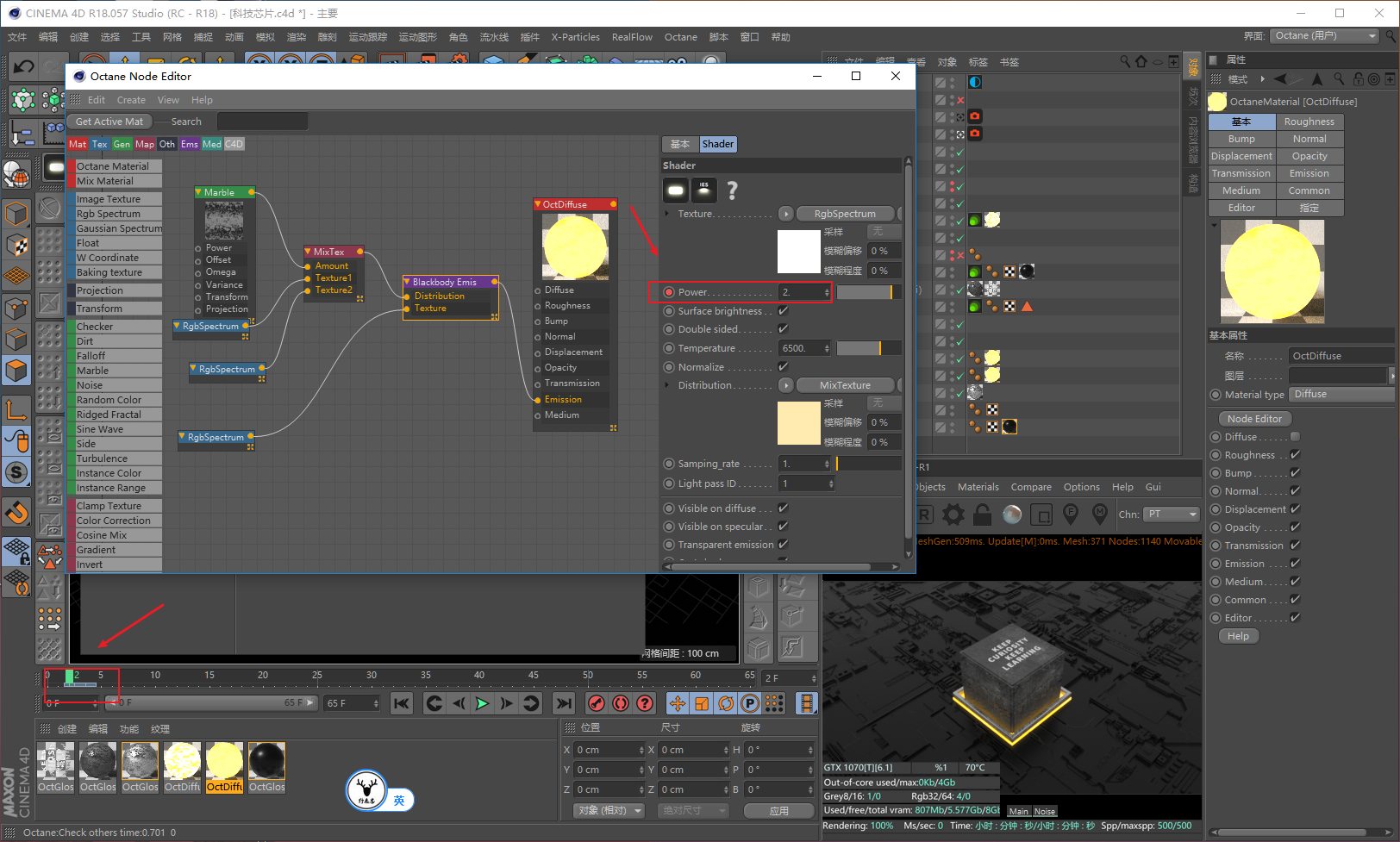1400x842 pixels.
Task: Click the undo arrow icon in main toolbar
Action: 24,66
